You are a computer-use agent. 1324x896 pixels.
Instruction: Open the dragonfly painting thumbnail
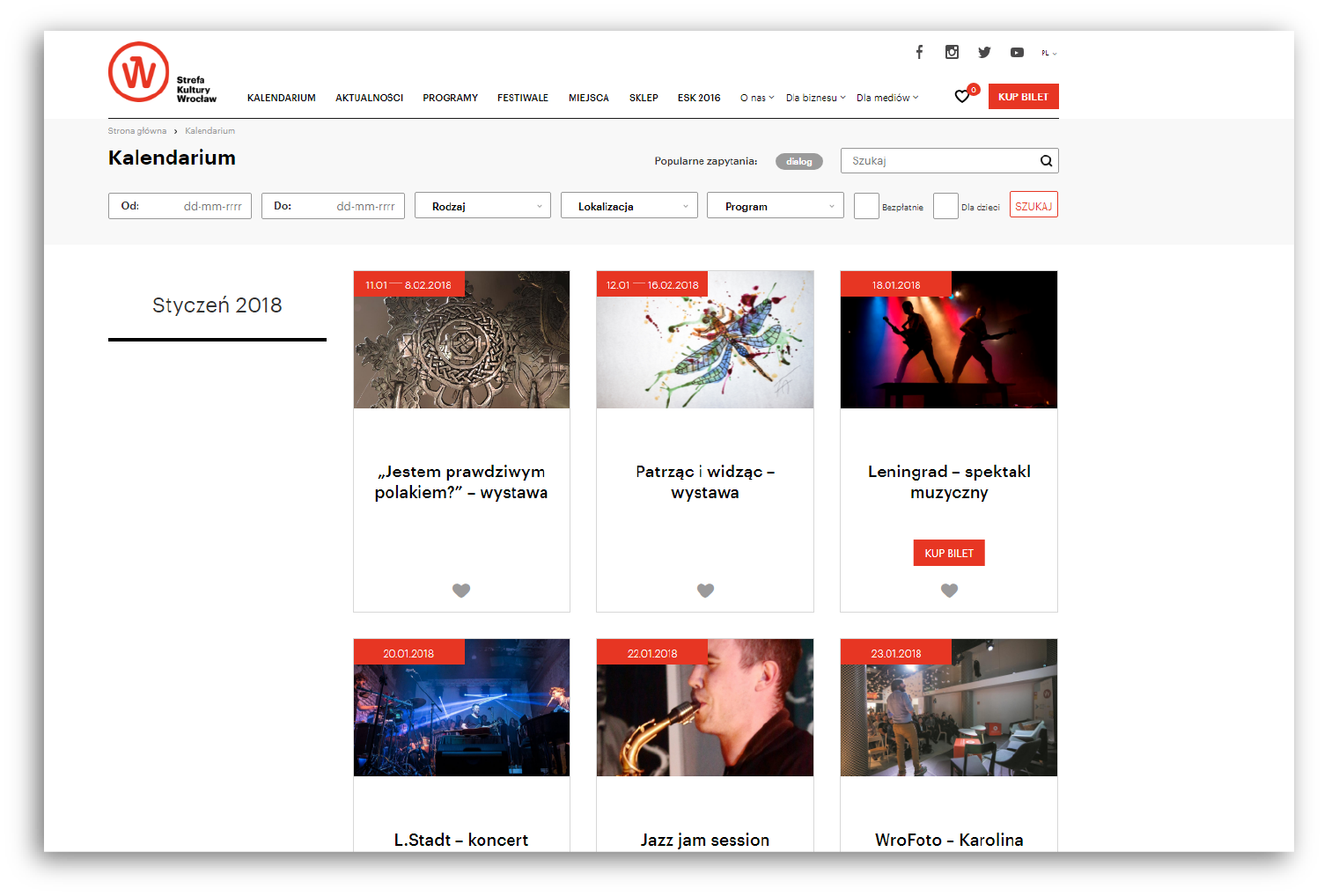point(705,340)
